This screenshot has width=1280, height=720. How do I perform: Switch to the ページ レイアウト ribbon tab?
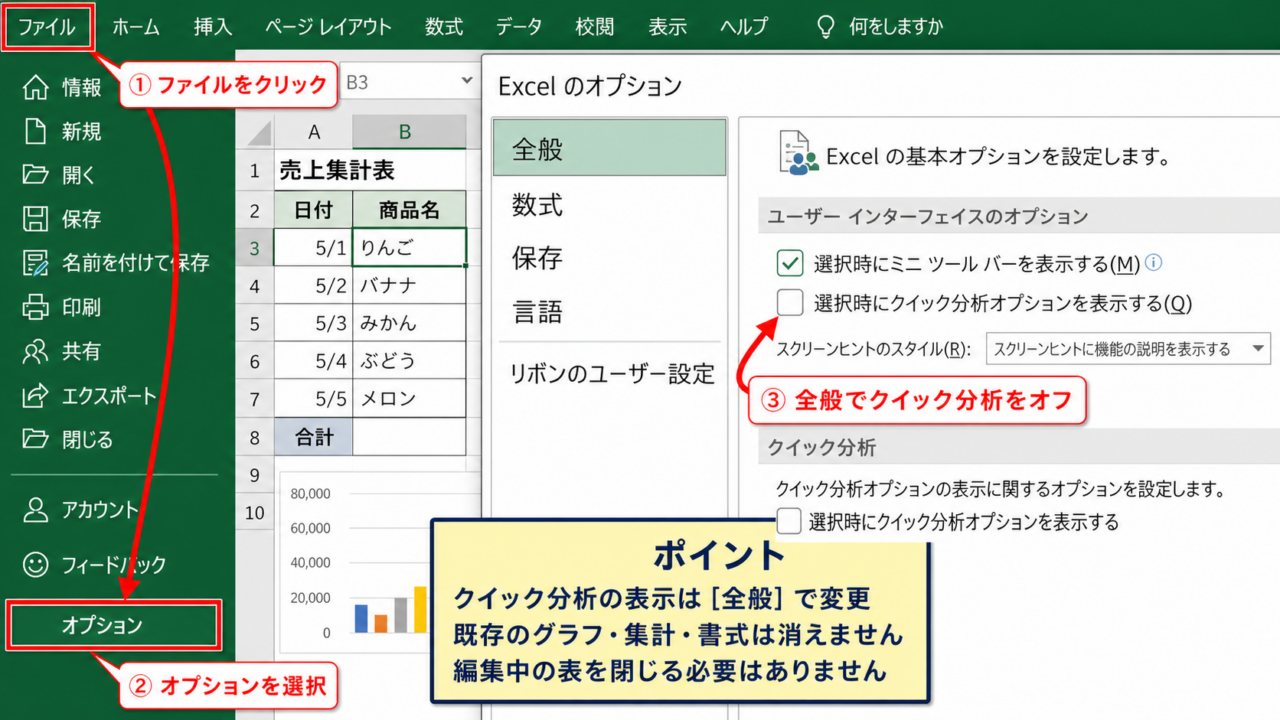tap(328, 27)
